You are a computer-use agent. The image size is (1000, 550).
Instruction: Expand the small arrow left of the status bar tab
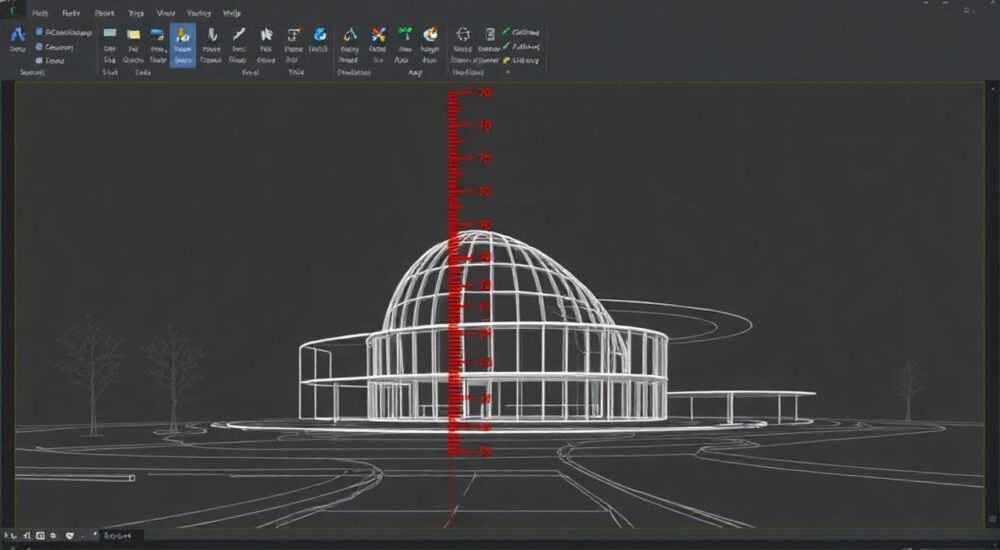coord(95,534)
